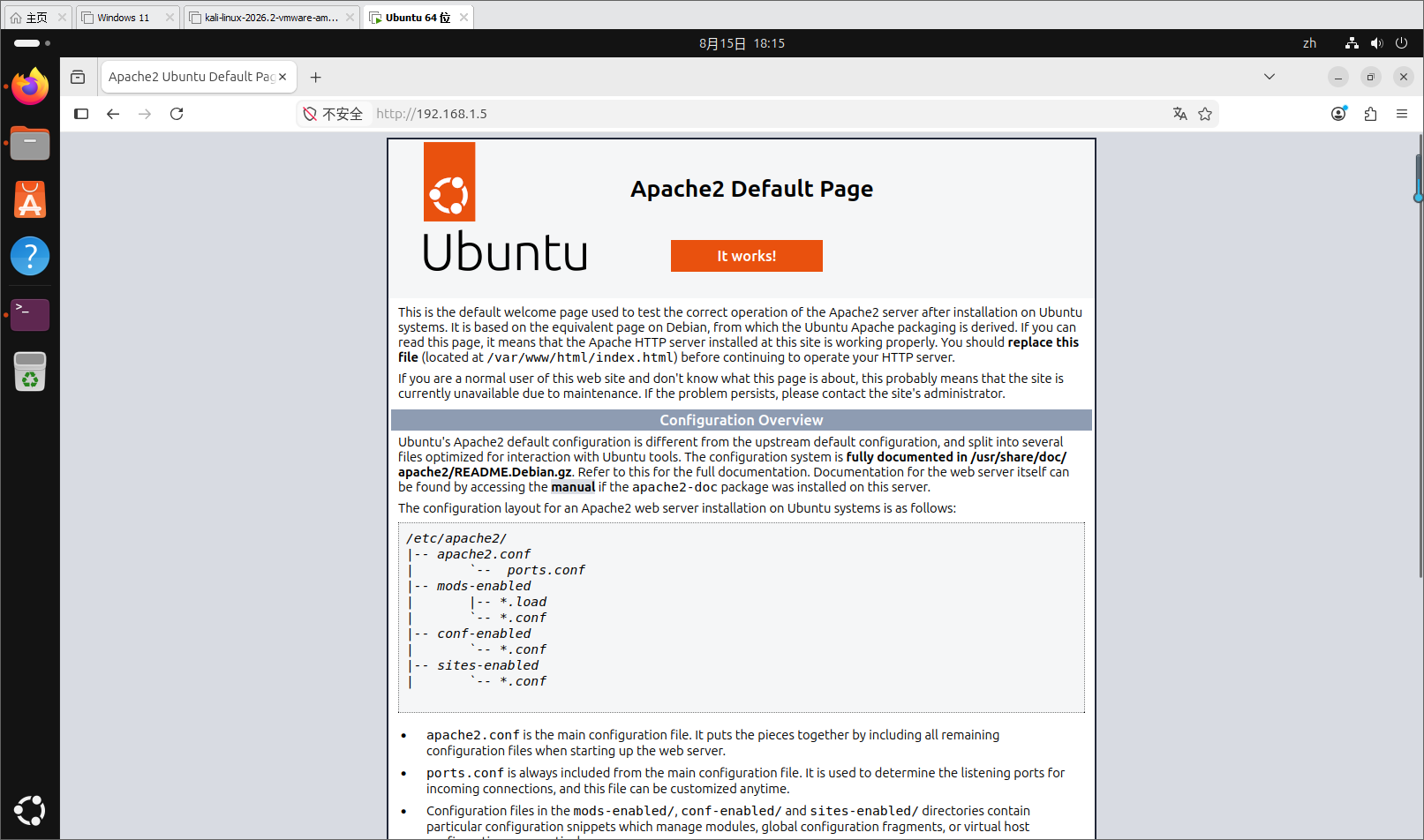Go back to the previous page
This screenshot has height=840, width=1424.
pyautogui.click(x=113, y=114)
